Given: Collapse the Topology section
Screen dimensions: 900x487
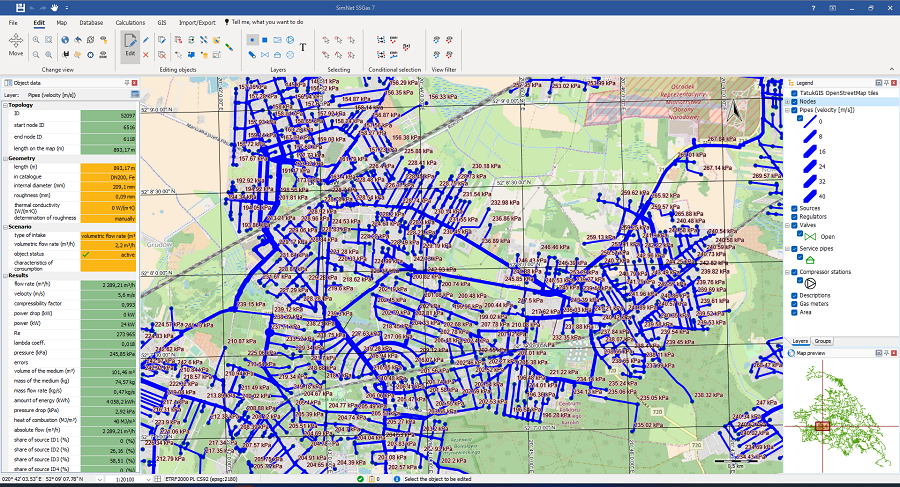Looking at the screenshot, I should click(5, 106).
